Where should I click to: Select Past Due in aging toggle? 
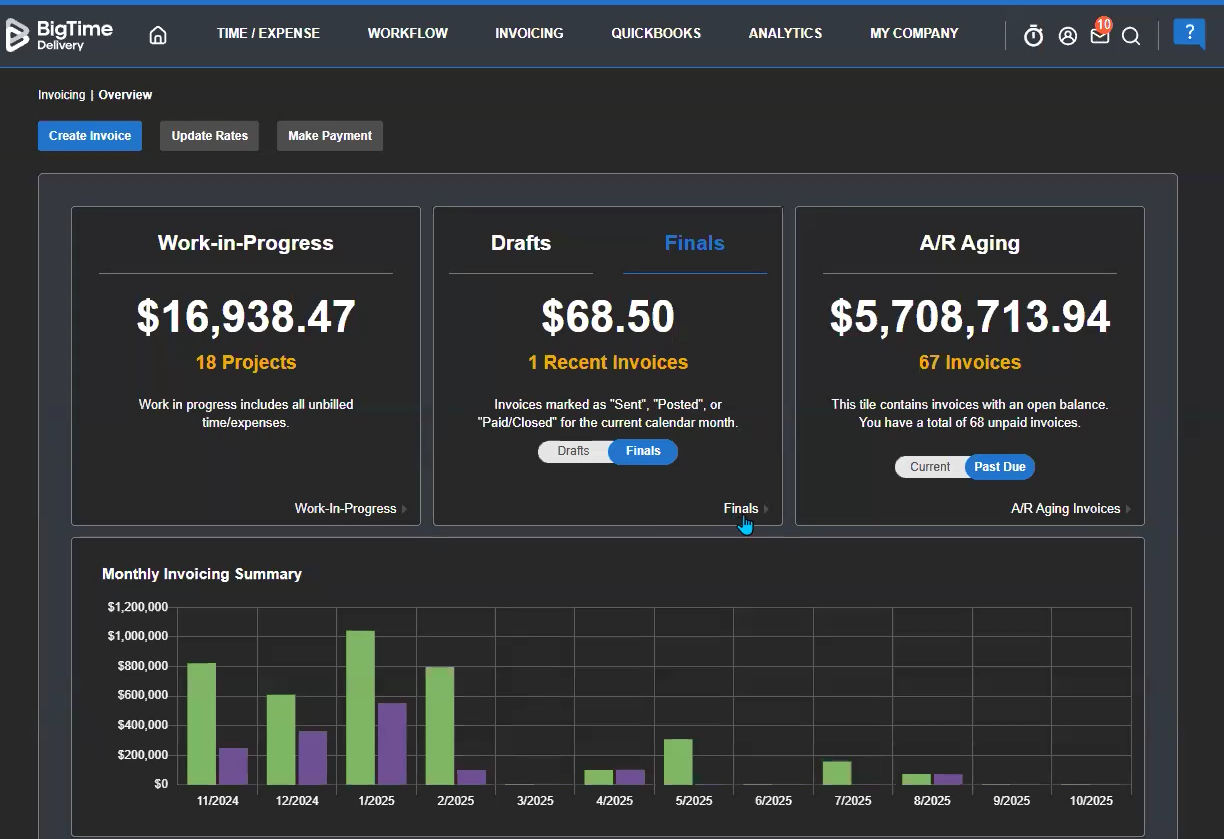[1000, 467]
